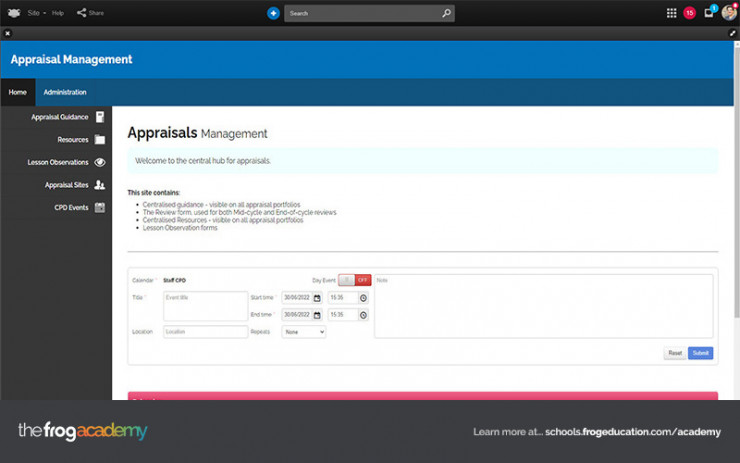Click the Submit button
This screenshot has height=463, width=740.
coord(700,353)
